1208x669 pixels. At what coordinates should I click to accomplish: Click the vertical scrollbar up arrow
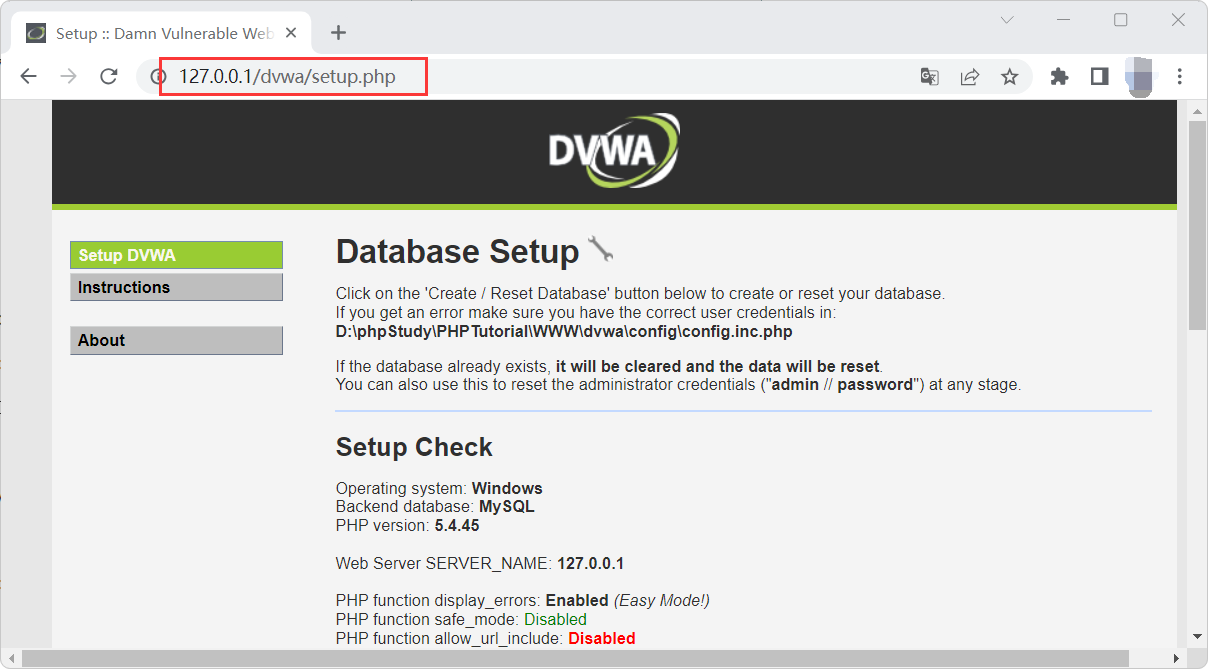(x=1197, y=109)
